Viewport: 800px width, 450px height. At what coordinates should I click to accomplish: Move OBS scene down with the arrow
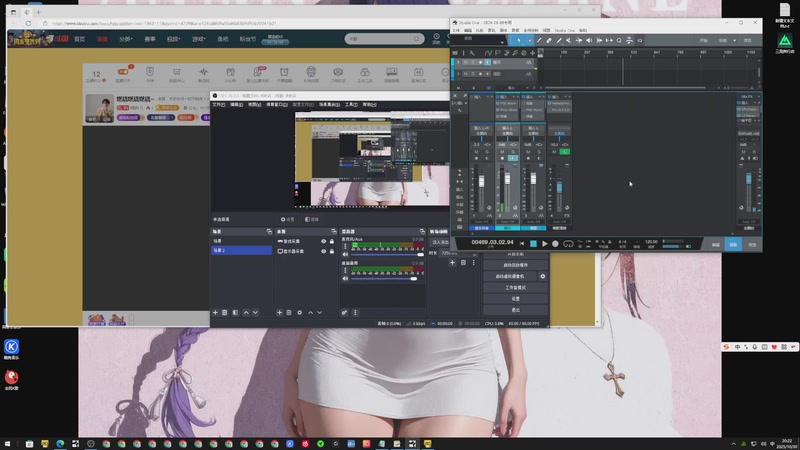255,313
